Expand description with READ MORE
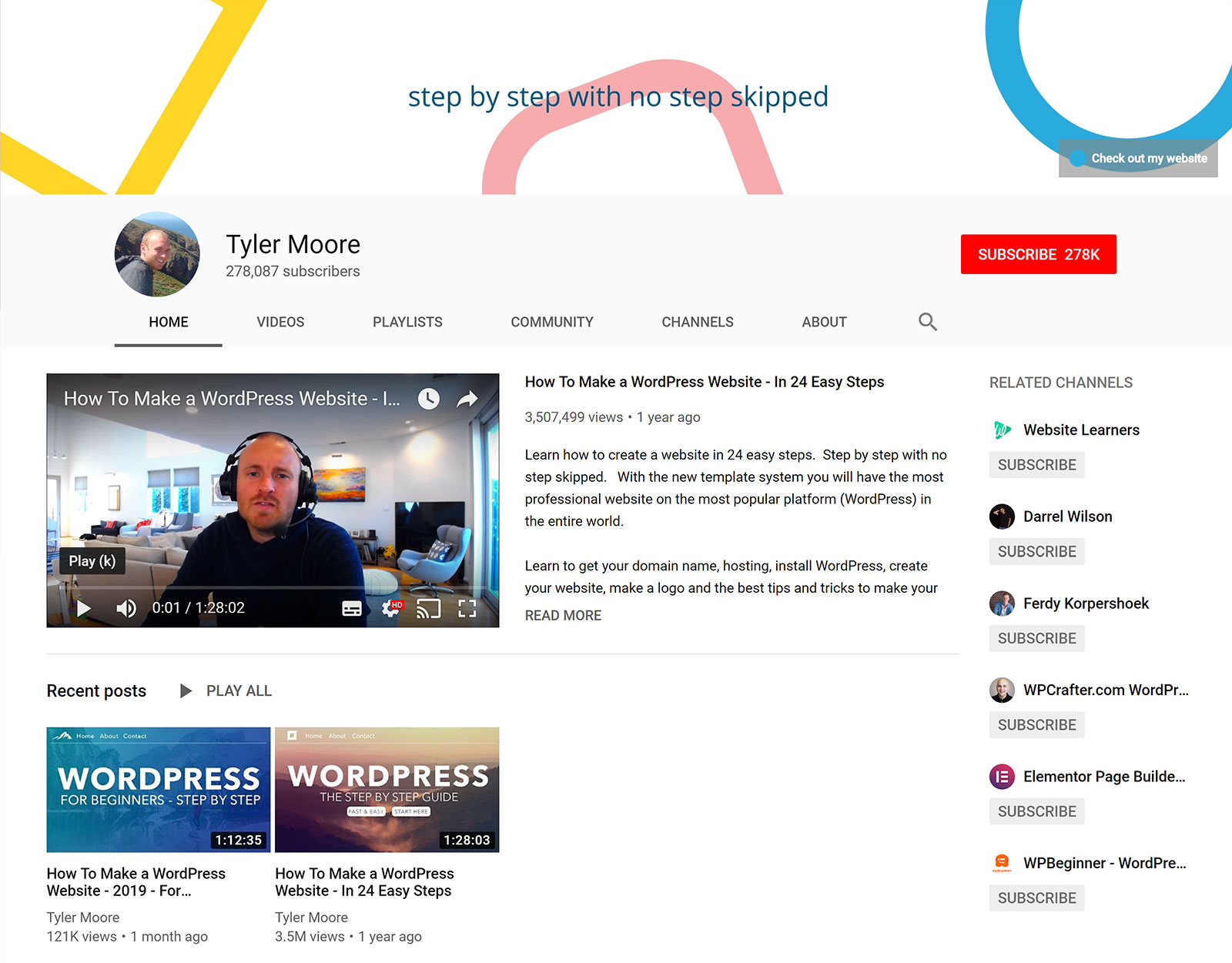 563,616
